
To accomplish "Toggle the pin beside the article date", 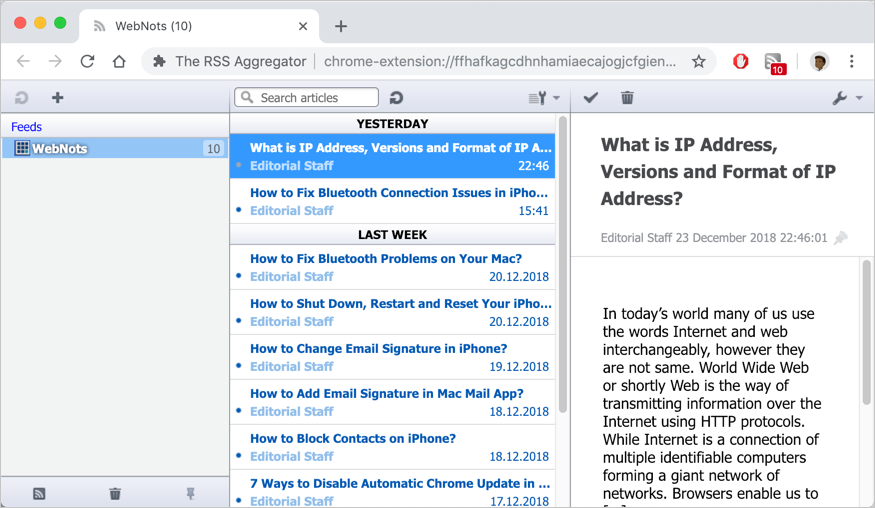I will pos(841,238).
